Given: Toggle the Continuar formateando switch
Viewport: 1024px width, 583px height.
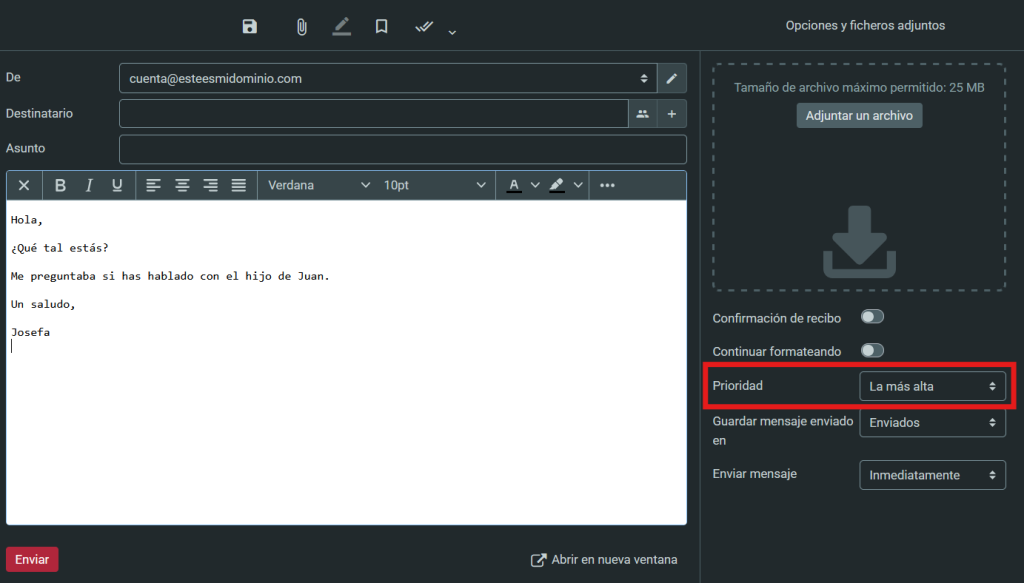Looking at the screenshot, I should 872,351.
